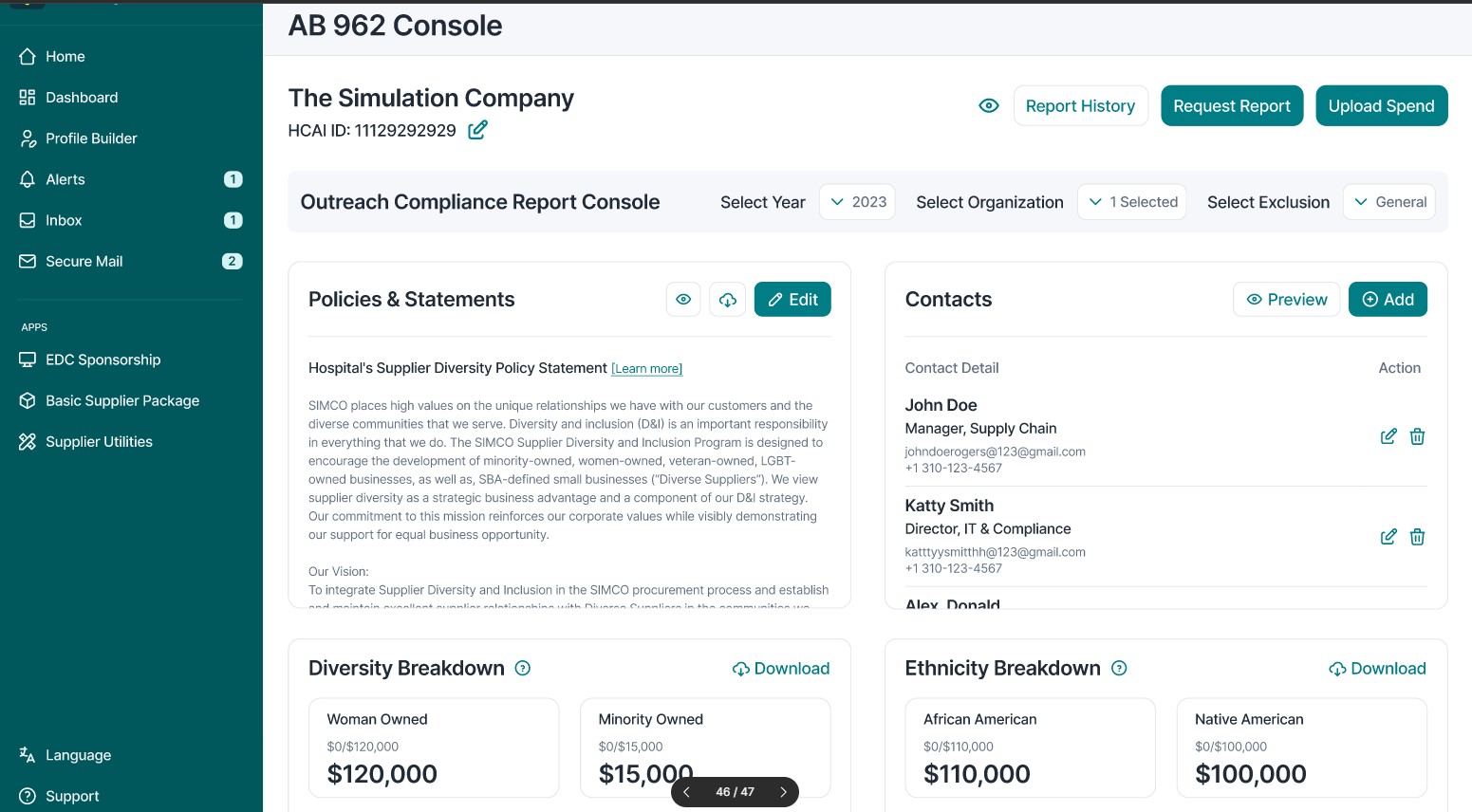Image resolution: width=1472 pixels, height=812 pixels.
Task: Go to the next page with the arrow
Action: pos(783,792)
